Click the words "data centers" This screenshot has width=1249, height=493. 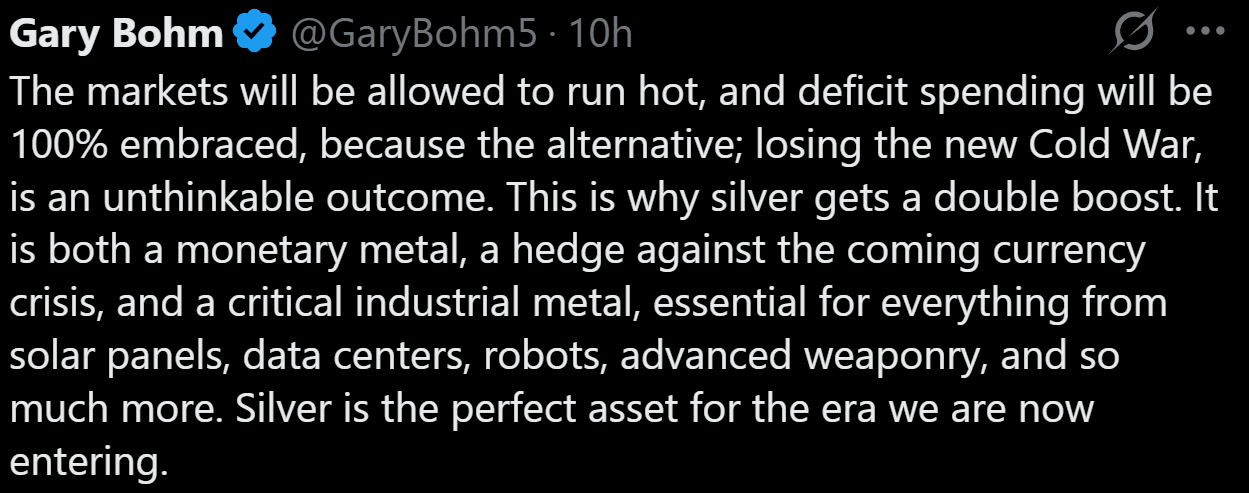tap(342, 357)
